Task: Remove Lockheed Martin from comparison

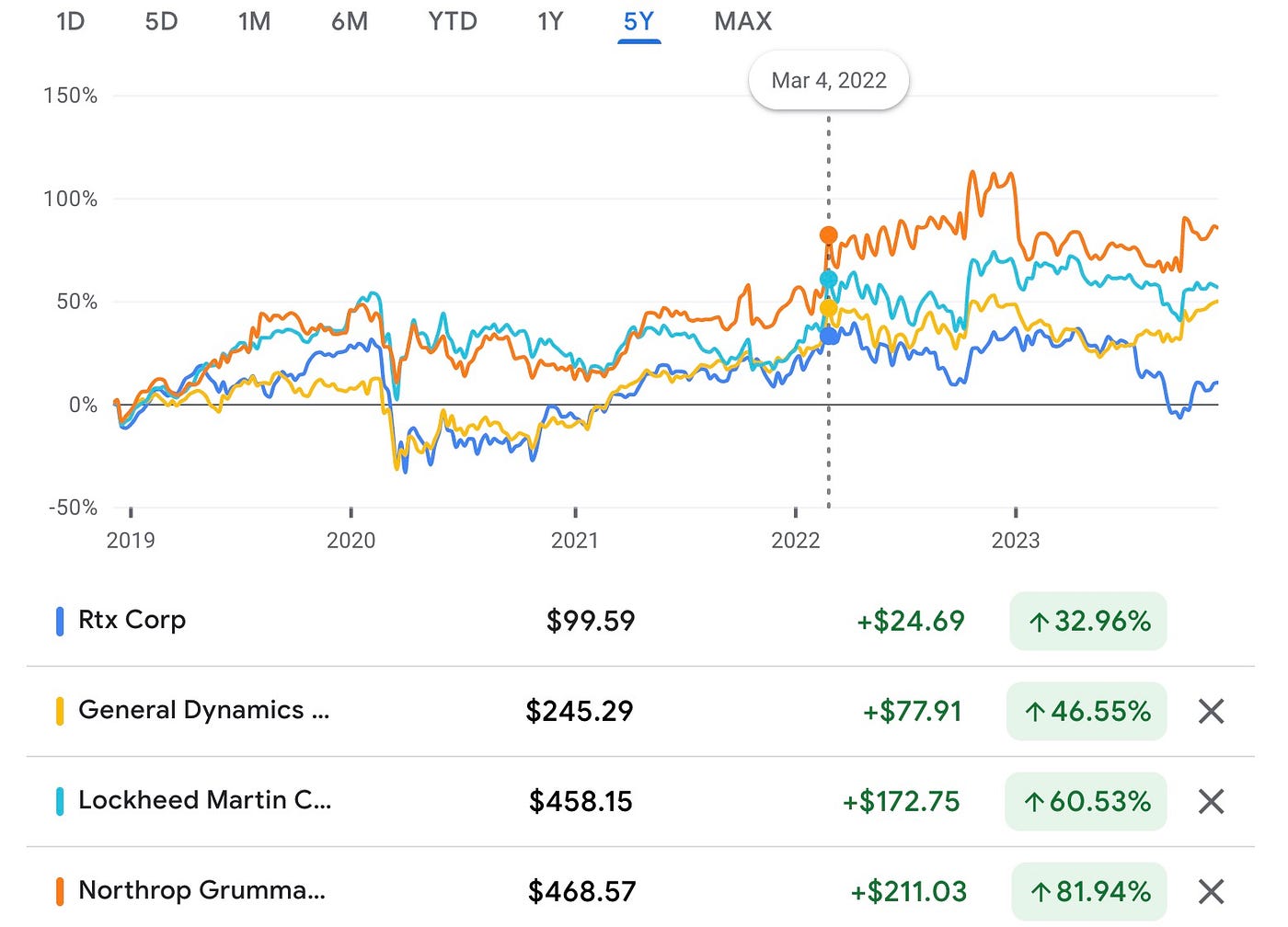Action: coord(1211,801)
